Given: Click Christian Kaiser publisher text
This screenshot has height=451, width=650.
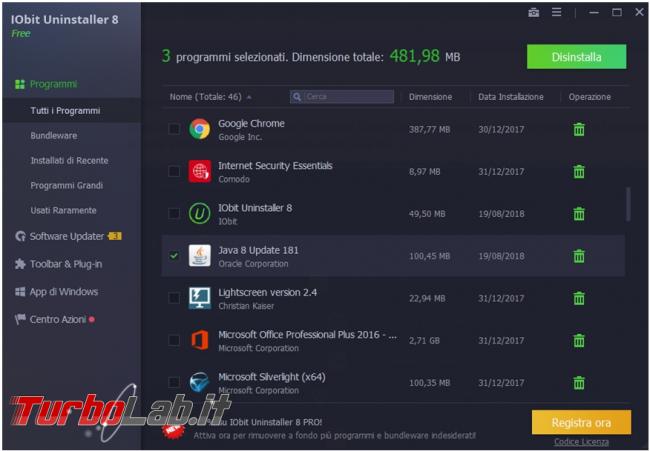Looking at the screenshot, I should [246, 306].
